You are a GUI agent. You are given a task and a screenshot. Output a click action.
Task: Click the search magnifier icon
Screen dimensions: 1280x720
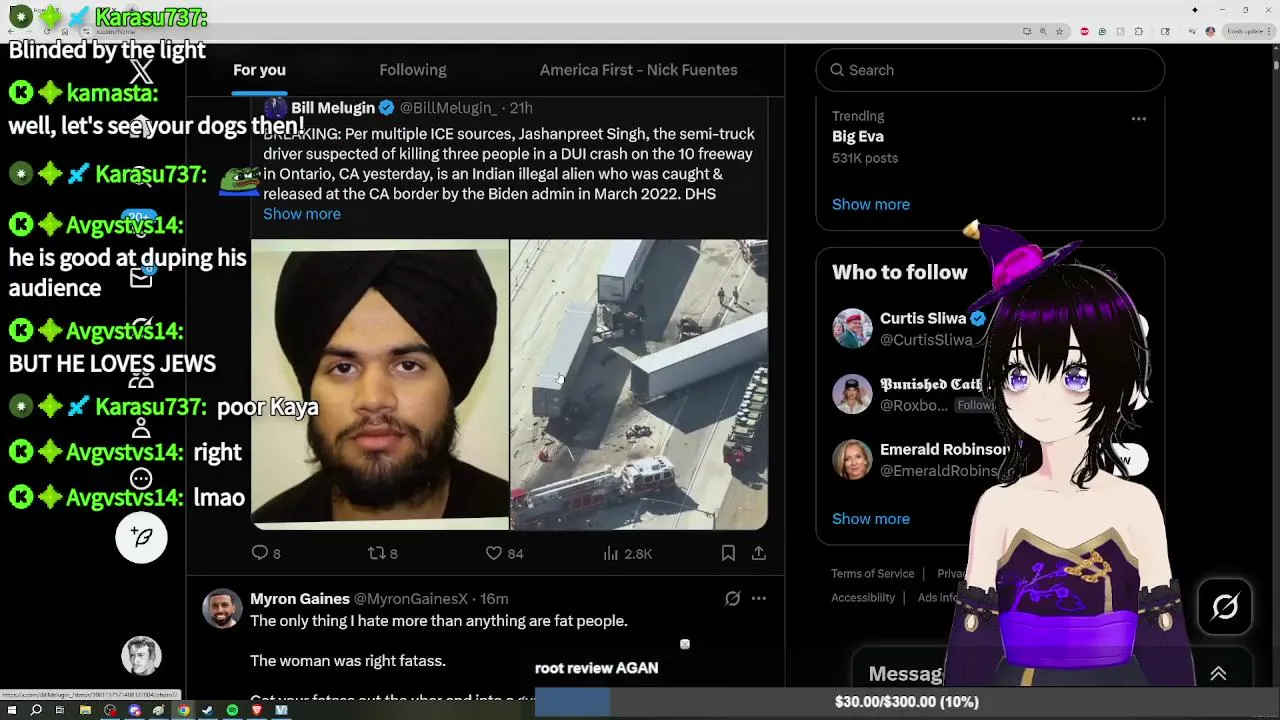coord(837,70)
